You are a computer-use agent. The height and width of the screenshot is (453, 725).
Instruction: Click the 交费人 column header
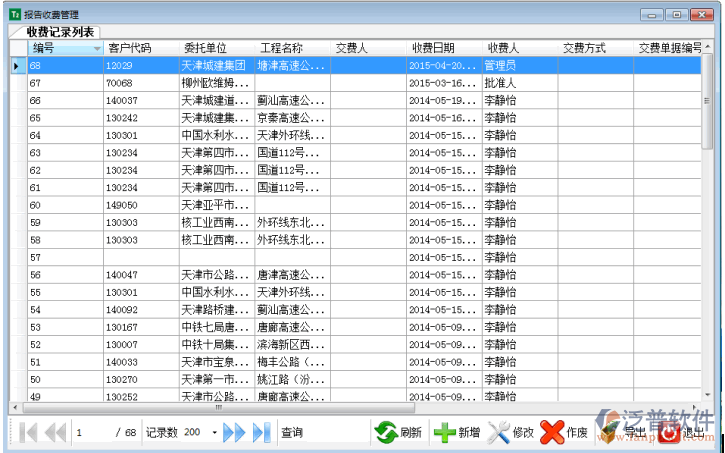pos(369,48)
